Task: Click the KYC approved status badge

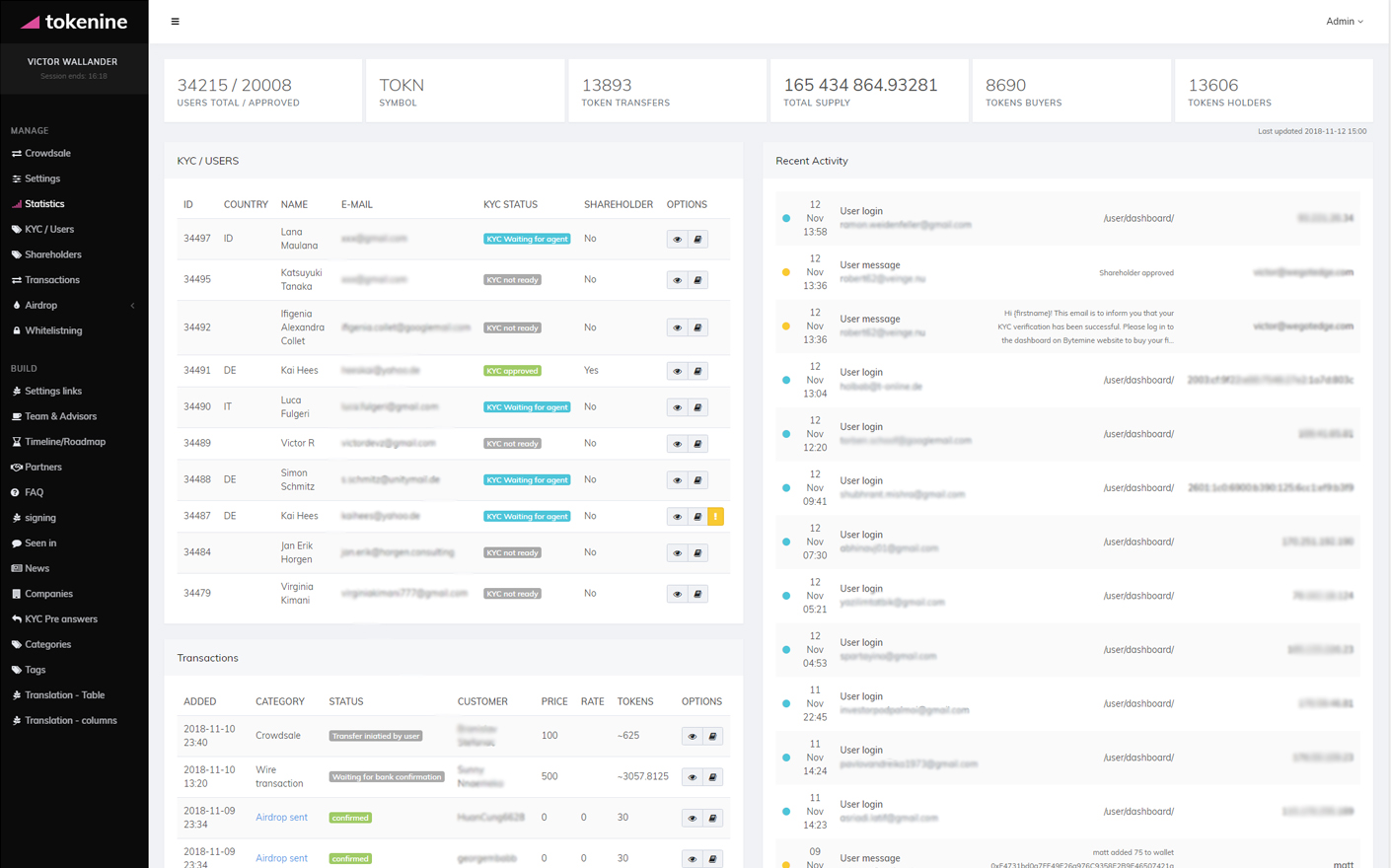Action: click(x=512, y=371)
